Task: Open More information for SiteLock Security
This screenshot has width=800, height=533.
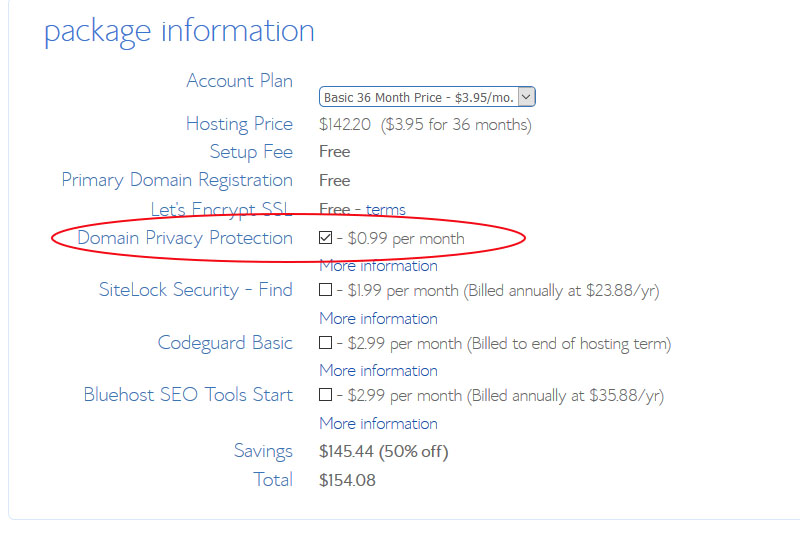Action: [x=378, y=318]
